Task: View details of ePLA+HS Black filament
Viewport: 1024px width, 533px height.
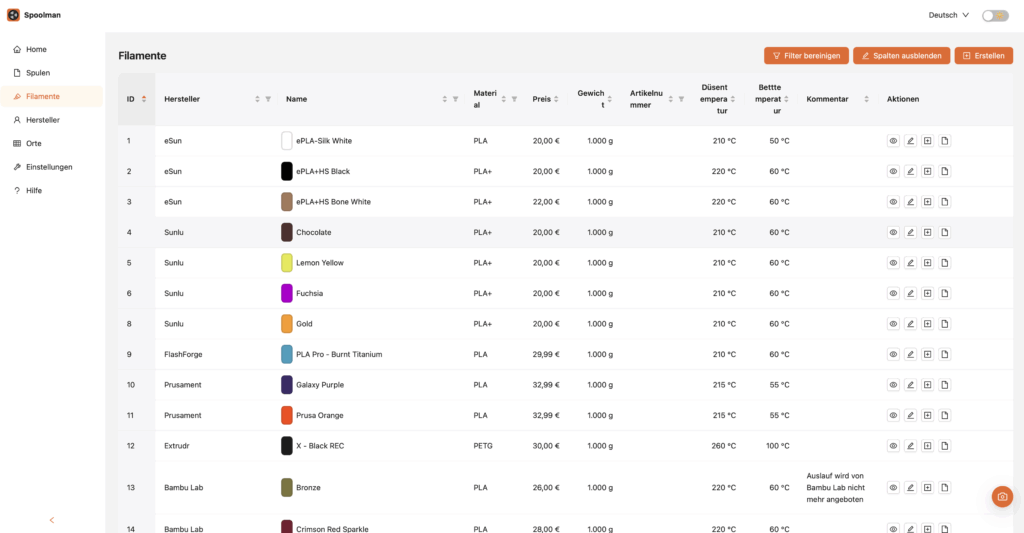Action: point(893,172)
